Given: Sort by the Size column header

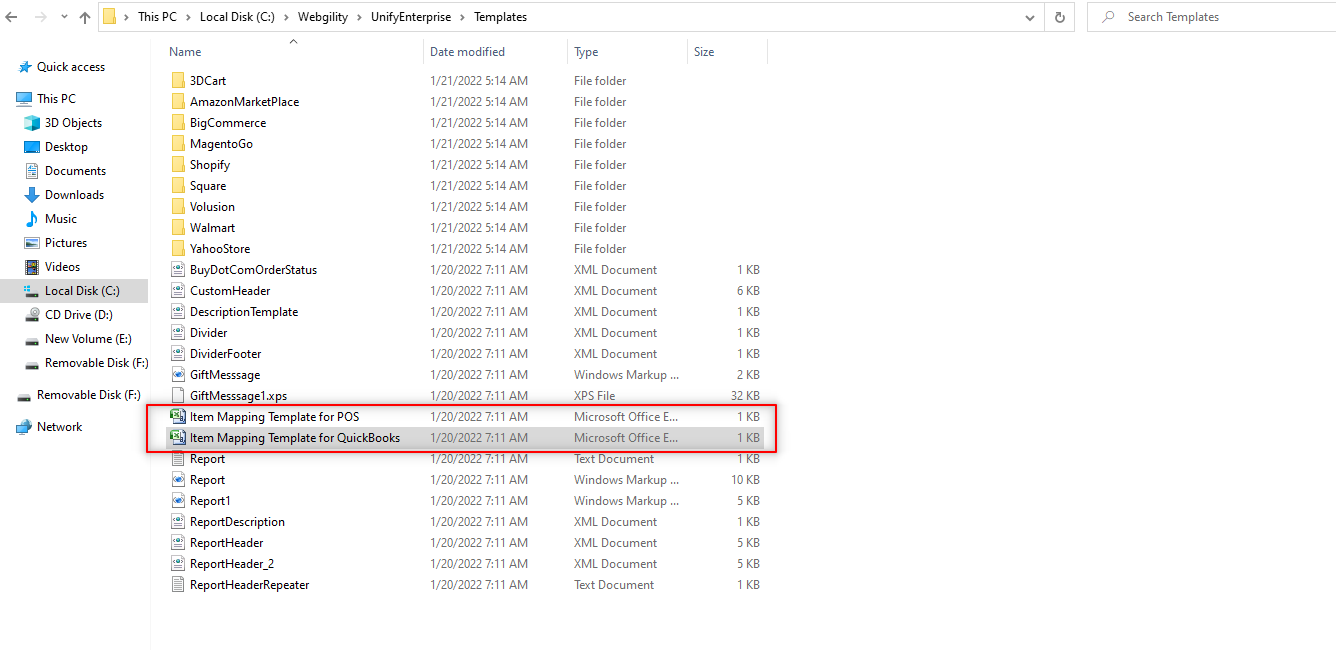Looking at the screenshot, I should coord(704,52).
